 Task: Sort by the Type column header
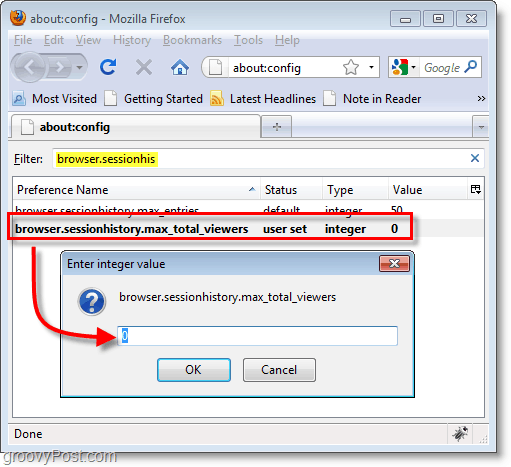(x=355, y=190)
